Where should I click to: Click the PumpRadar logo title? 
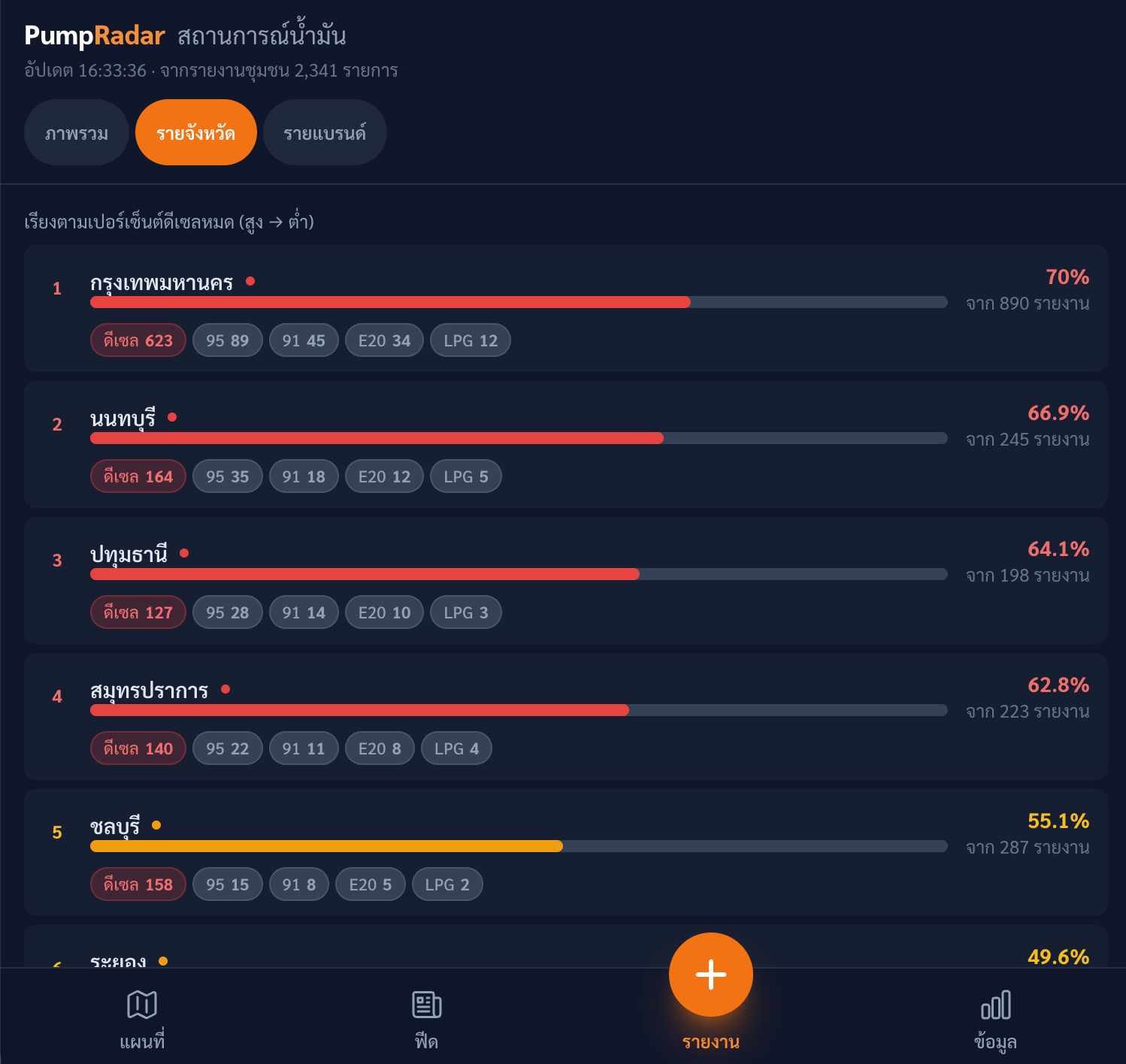[x=95, y=35]
